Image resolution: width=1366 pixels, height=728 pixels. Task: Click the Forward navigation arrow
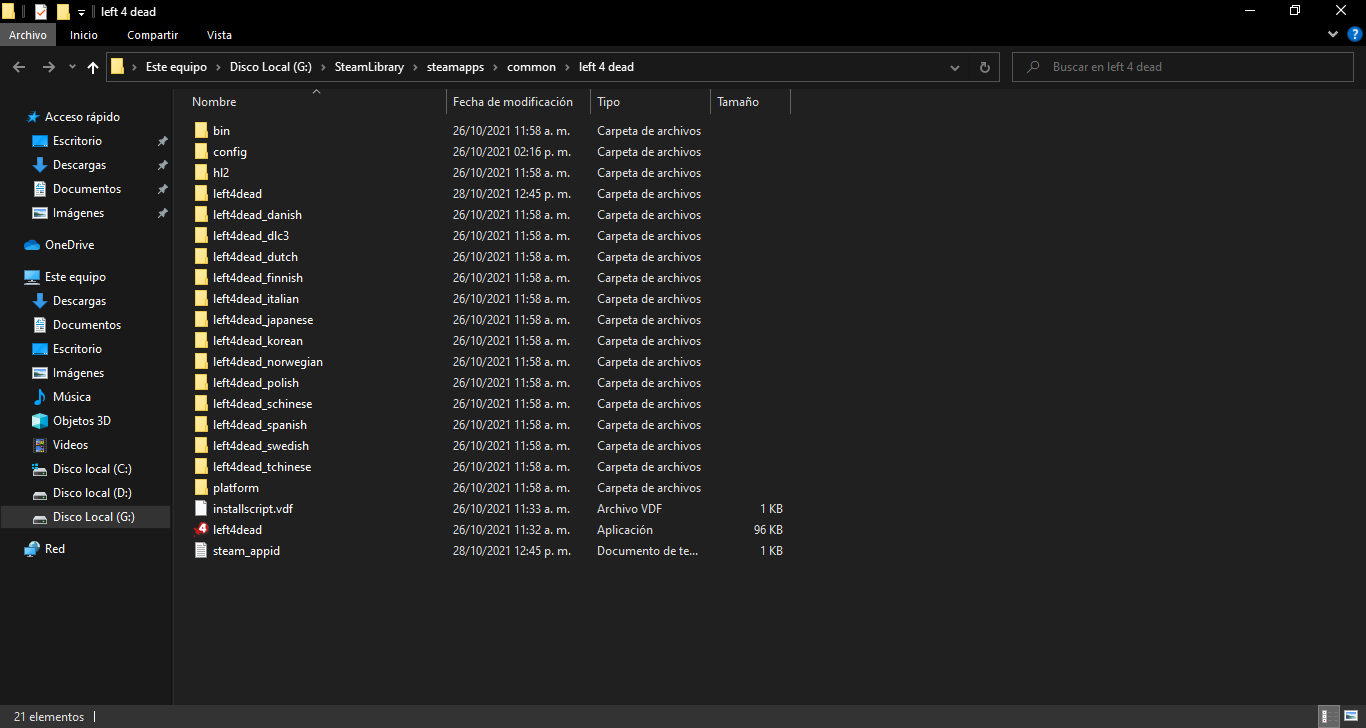point(48,67)
